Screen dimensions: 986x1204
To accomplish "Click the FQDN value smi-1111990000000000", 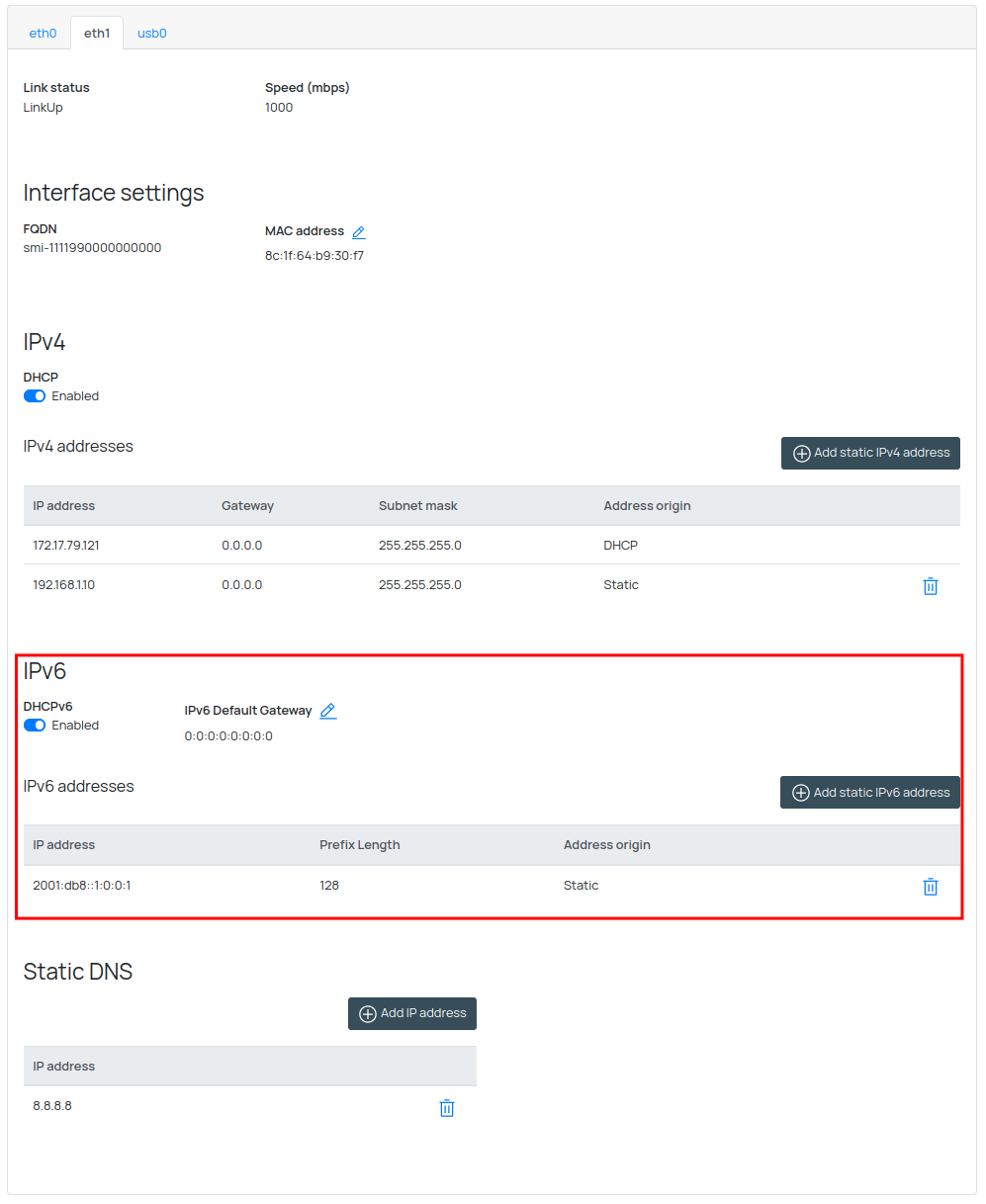I will click(x=92, y=248).
